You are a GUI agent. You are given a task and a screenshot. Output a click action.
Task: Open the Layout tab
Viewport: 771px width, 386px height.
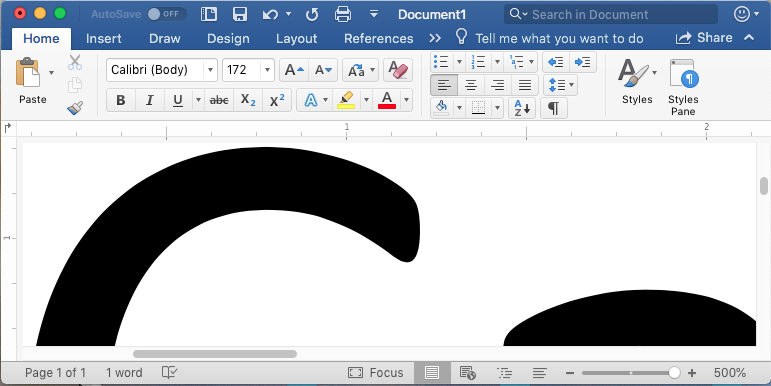click(297, 38)
